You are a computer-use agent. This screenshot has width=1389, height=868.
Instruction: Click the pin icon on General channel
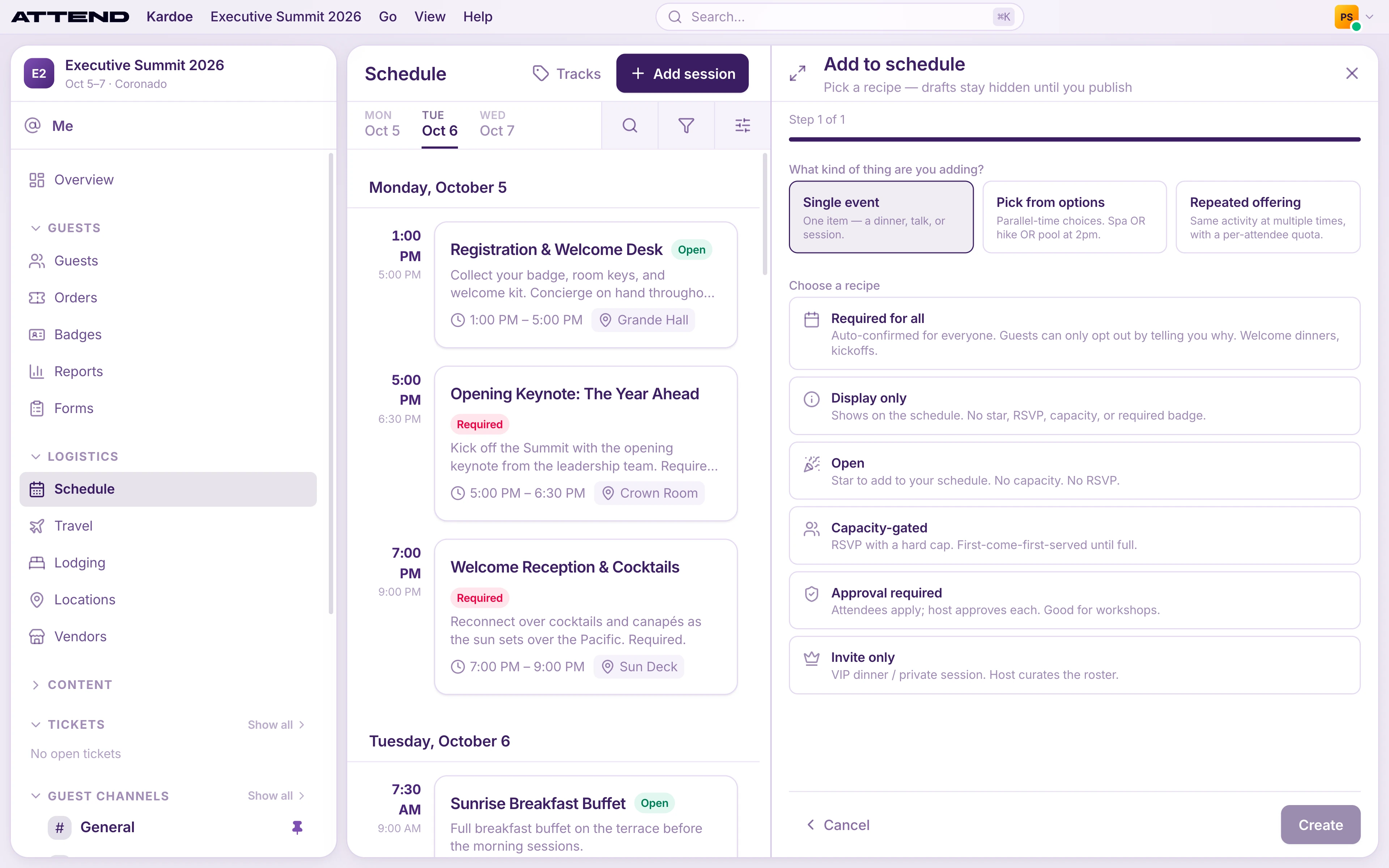point(297,827)
